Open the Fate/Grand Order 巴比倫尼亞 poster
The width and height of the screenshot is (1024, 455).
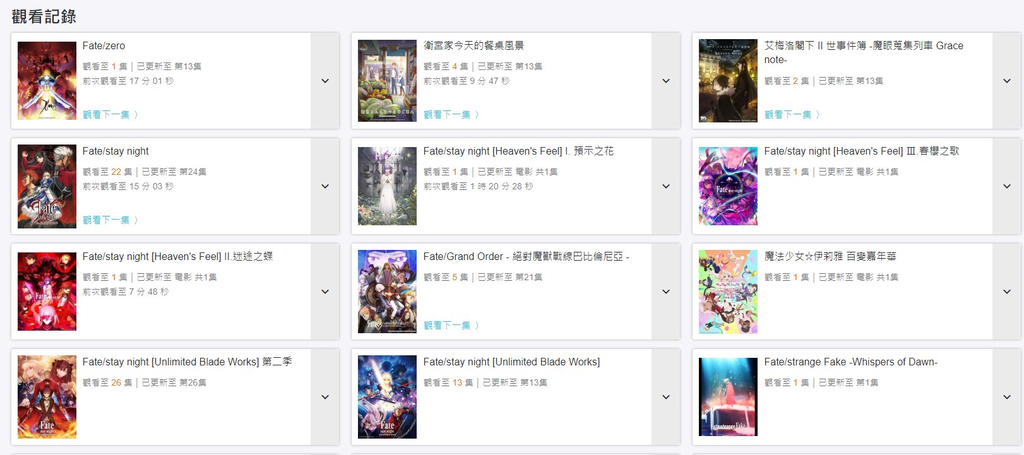pyautogui.click(x=387, y=291)
